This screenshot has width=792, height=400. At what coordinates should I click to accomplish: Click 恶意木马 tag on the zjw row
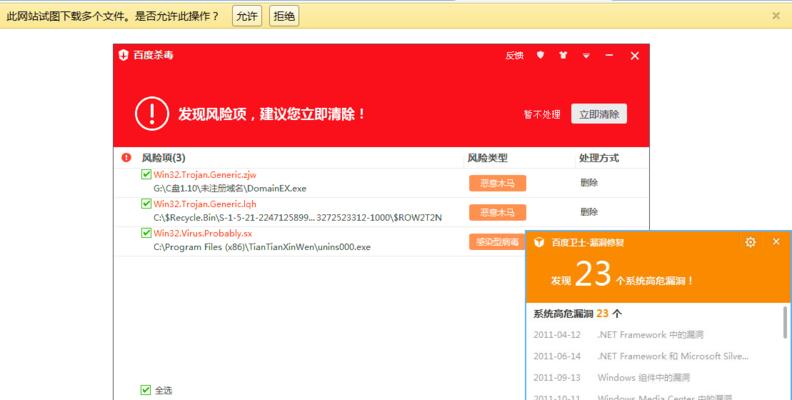pos(498,183)
